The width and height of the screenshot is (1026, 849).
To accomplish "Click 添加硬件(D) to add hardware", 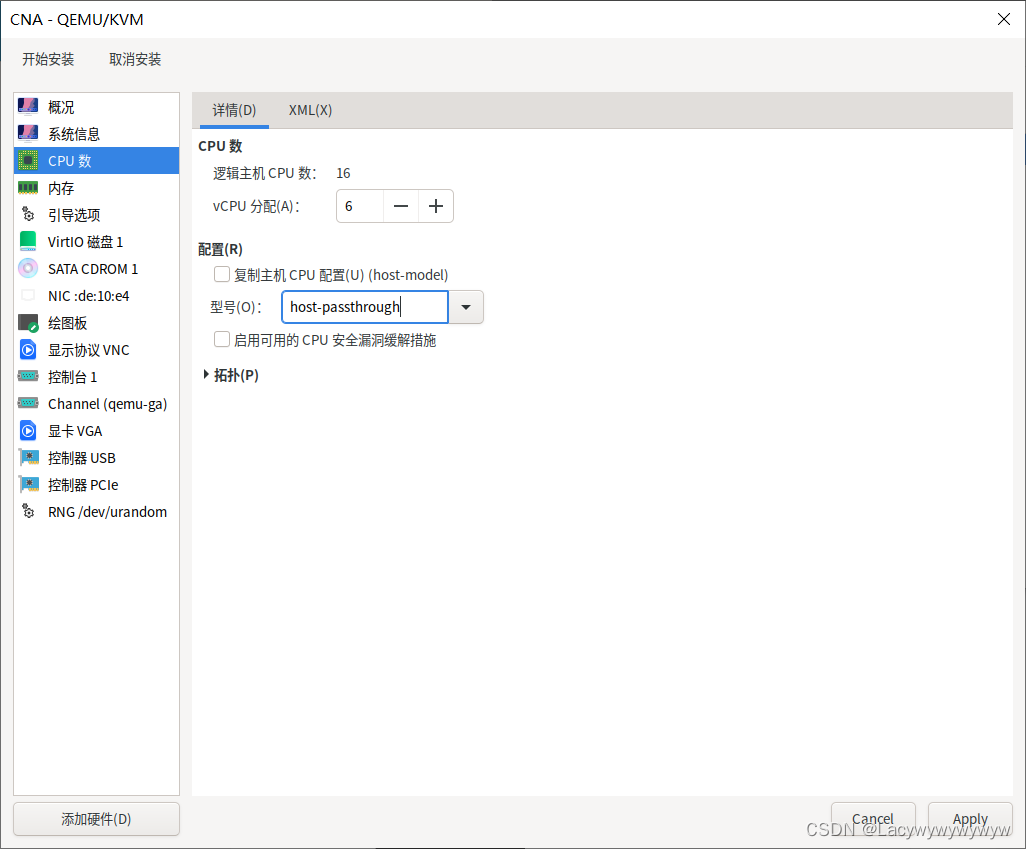I will 95,818.
